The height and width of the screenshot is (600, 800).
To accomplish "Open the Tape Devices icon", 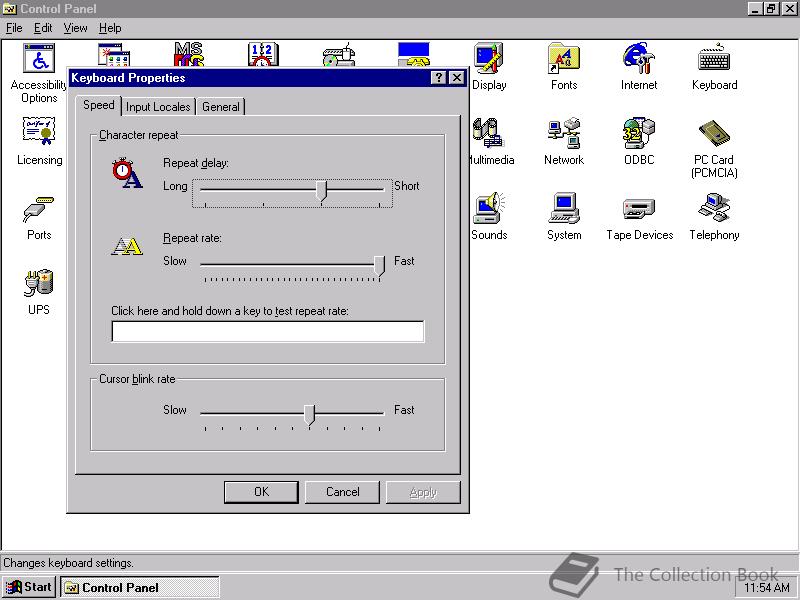I will (638, 208).
